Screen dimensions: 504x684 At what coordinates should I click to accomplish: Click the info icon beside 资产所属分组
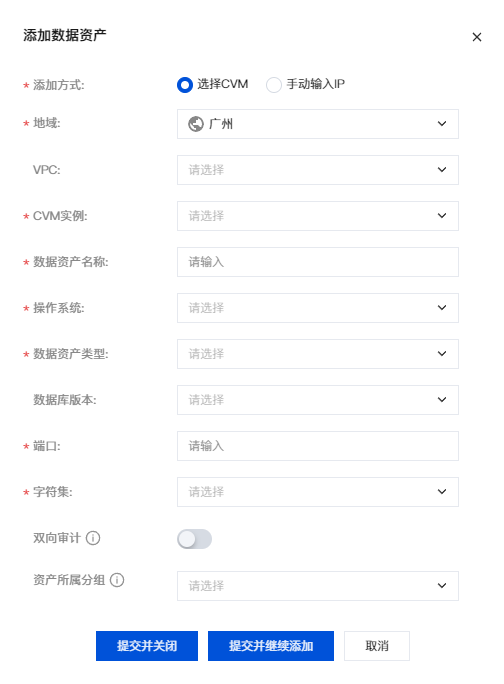(x=117, y=580)
